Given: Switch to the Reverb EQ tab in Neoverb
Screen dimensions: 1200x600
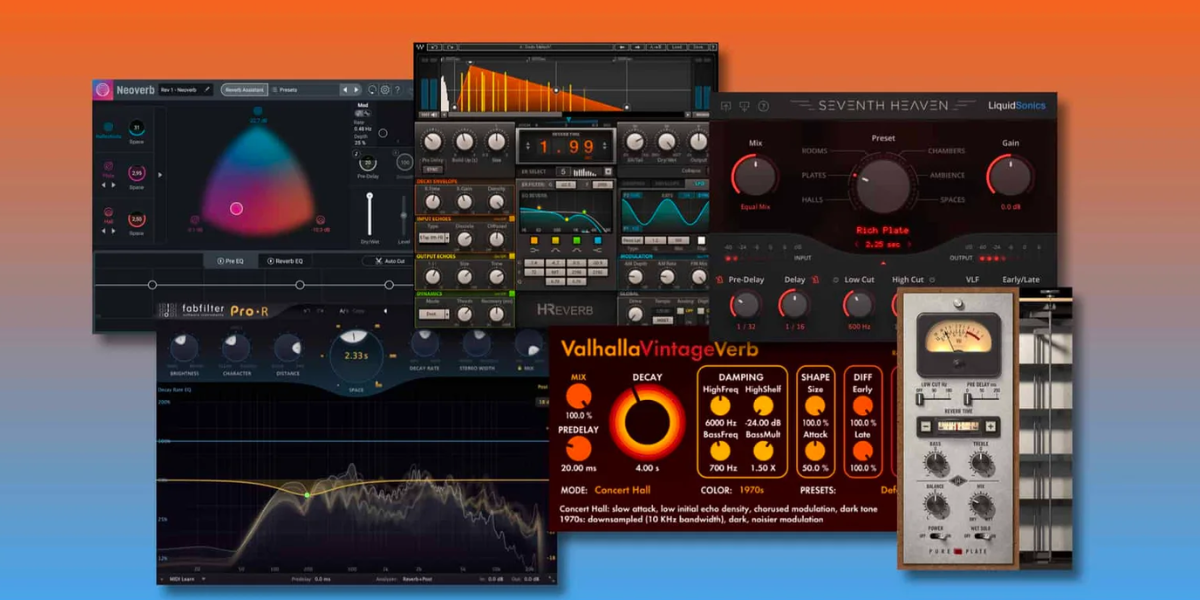Looking at the screenshot, I should [286, 261].
